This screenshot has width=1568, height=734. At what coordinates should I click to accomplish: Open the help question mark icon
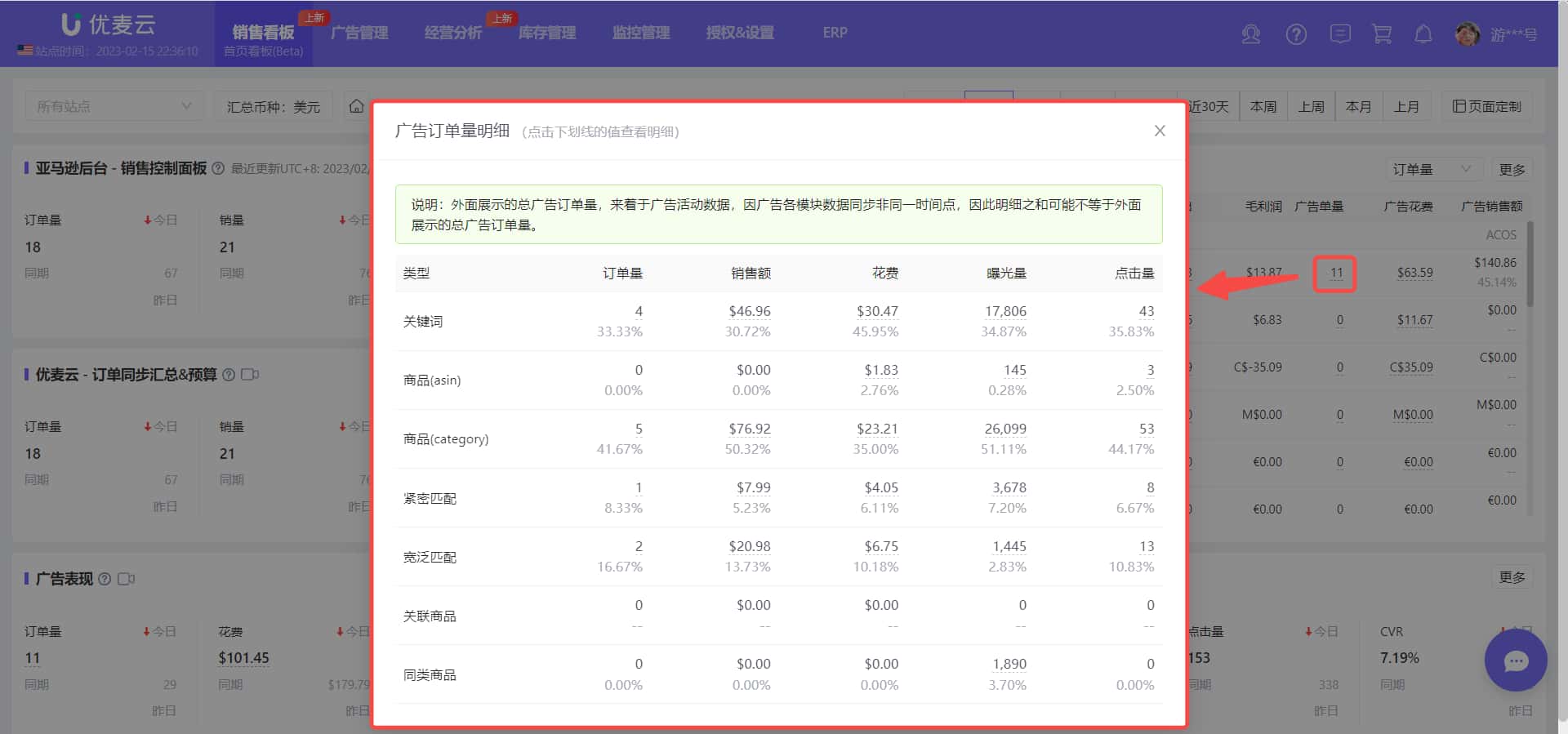click(x=1296, y=34)
